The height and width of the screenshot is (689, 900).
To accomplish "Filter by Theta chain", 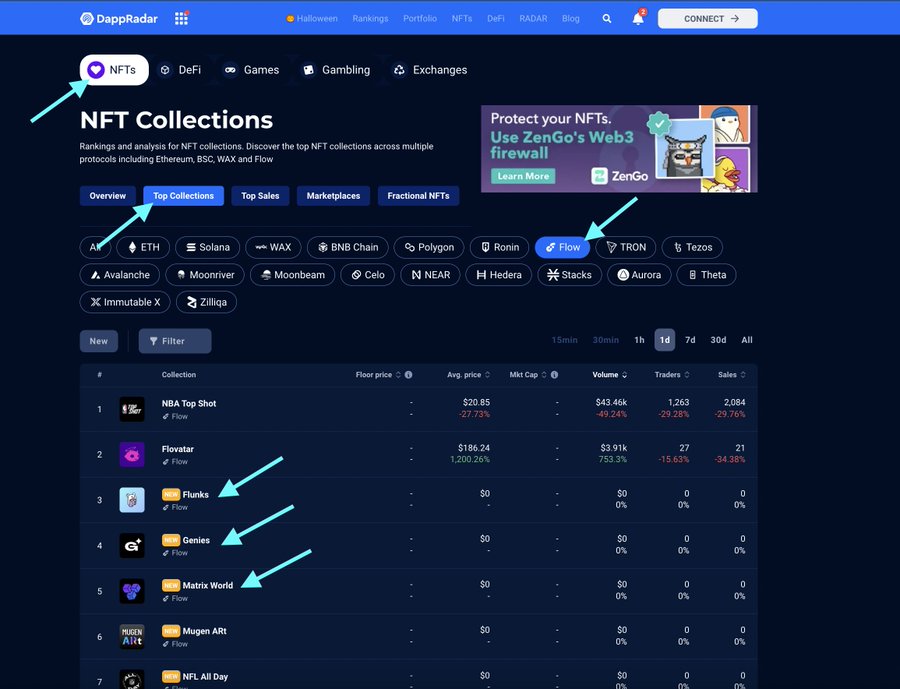I will pos(707,275).
